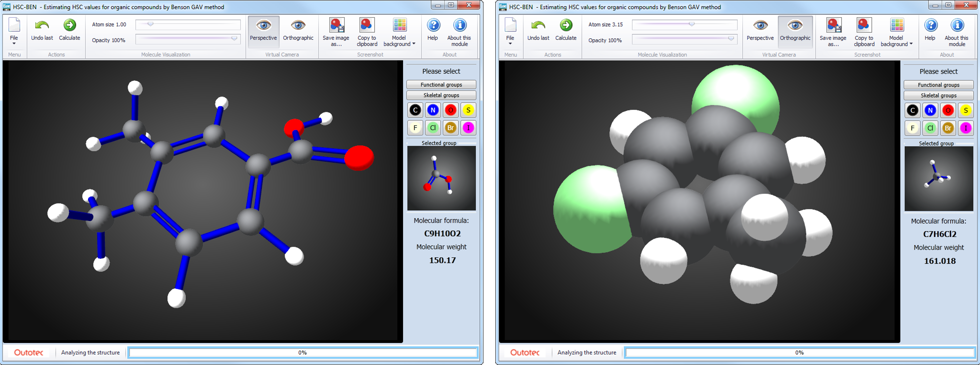Viewport: 980px width, 365px height.
Task: Click Undo last in left window
Action: coord(42,30)
